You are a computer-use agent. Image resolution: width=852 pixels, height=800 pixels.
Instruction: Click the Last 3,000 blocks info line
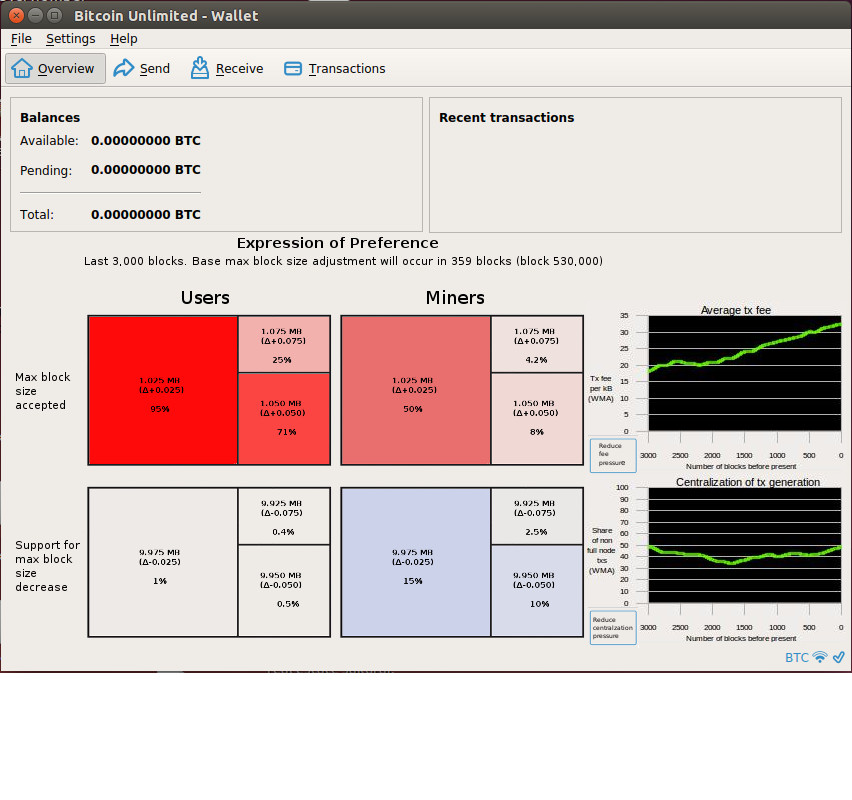pos(343,261)
